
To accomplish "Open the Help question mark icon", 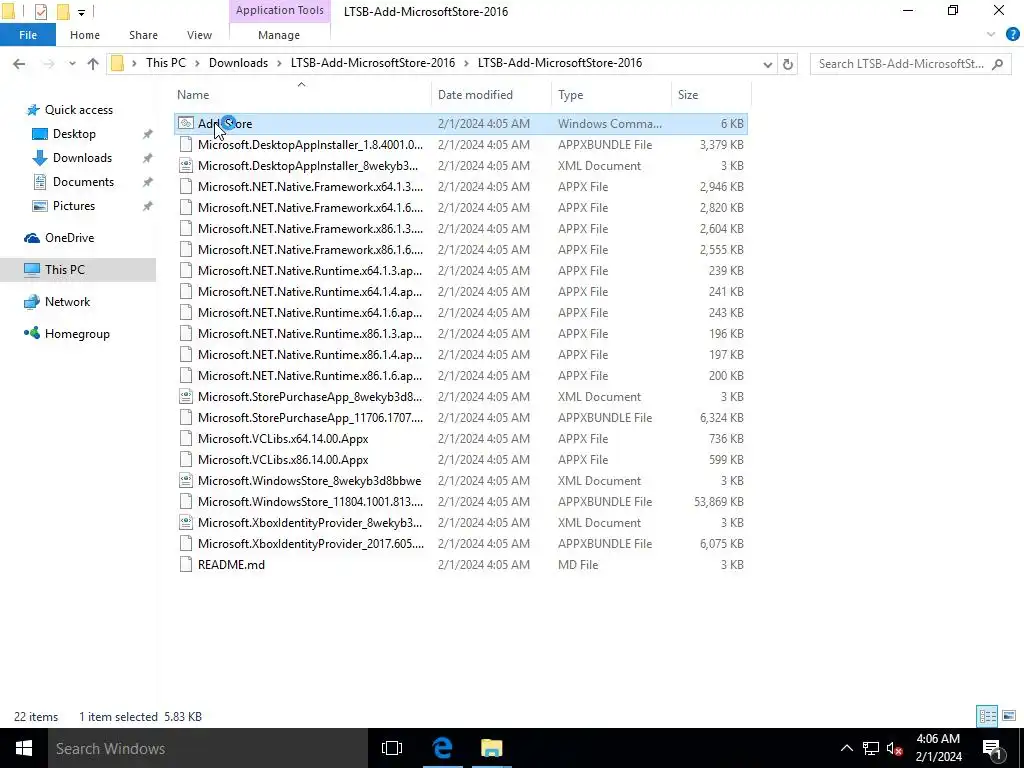I will (x=1012, y=34).
